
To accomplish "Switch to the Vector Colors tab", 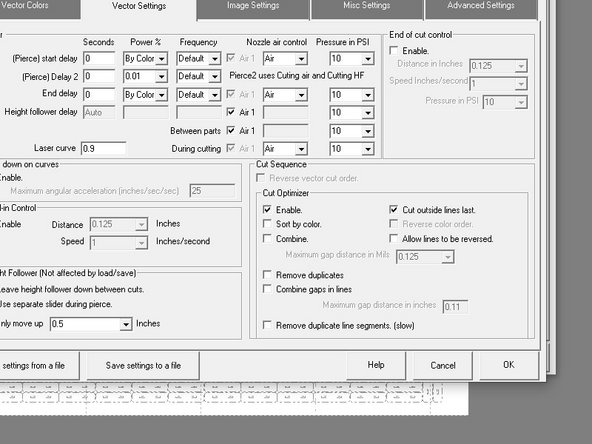I will pos(39,8).
